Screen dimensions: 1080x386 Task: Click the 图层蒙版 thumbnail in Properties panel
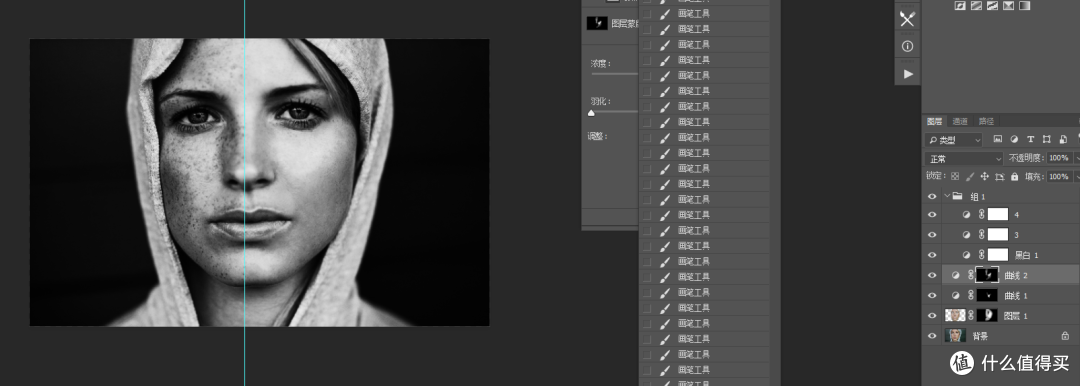click(x=596, y=23)
